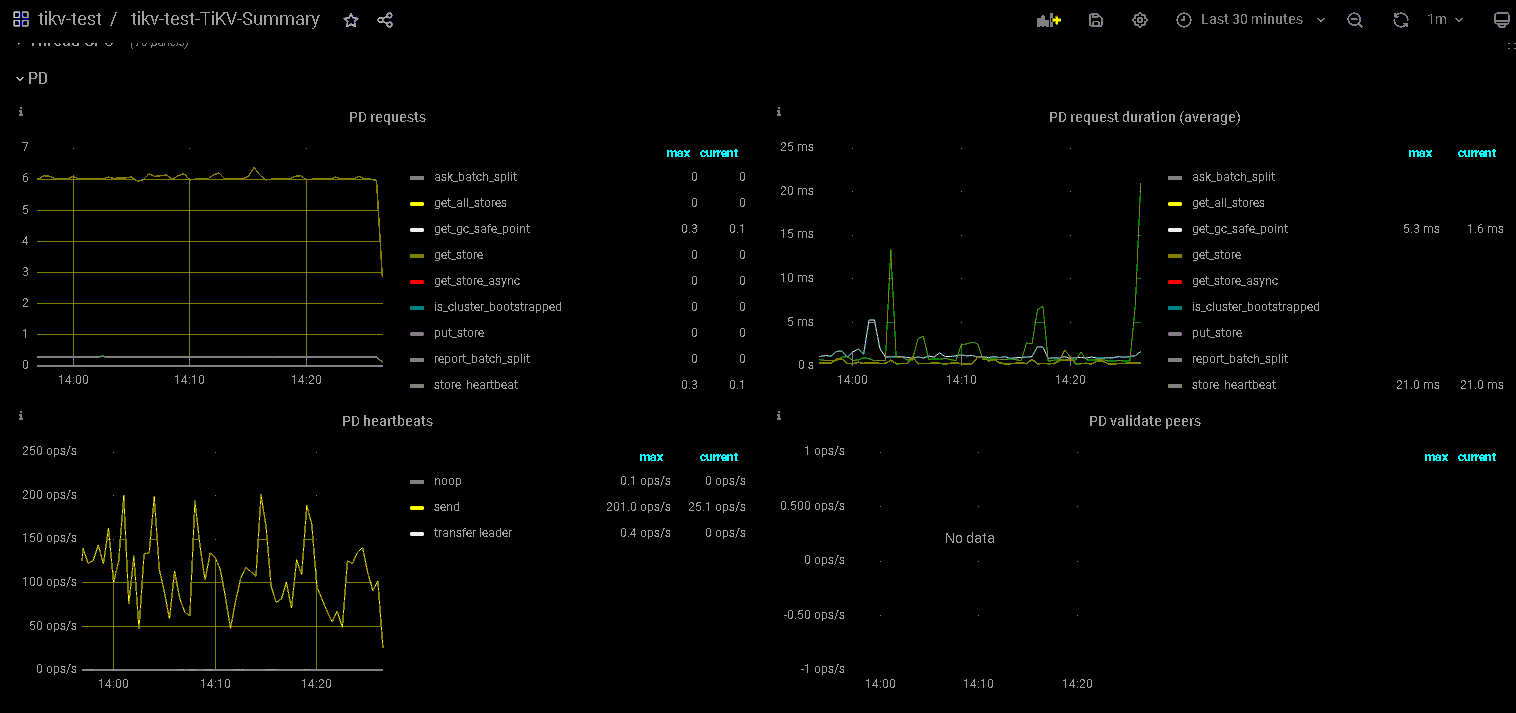Open PD requests panel title menu
The image size is (1516, 713).
pos(387,117)
